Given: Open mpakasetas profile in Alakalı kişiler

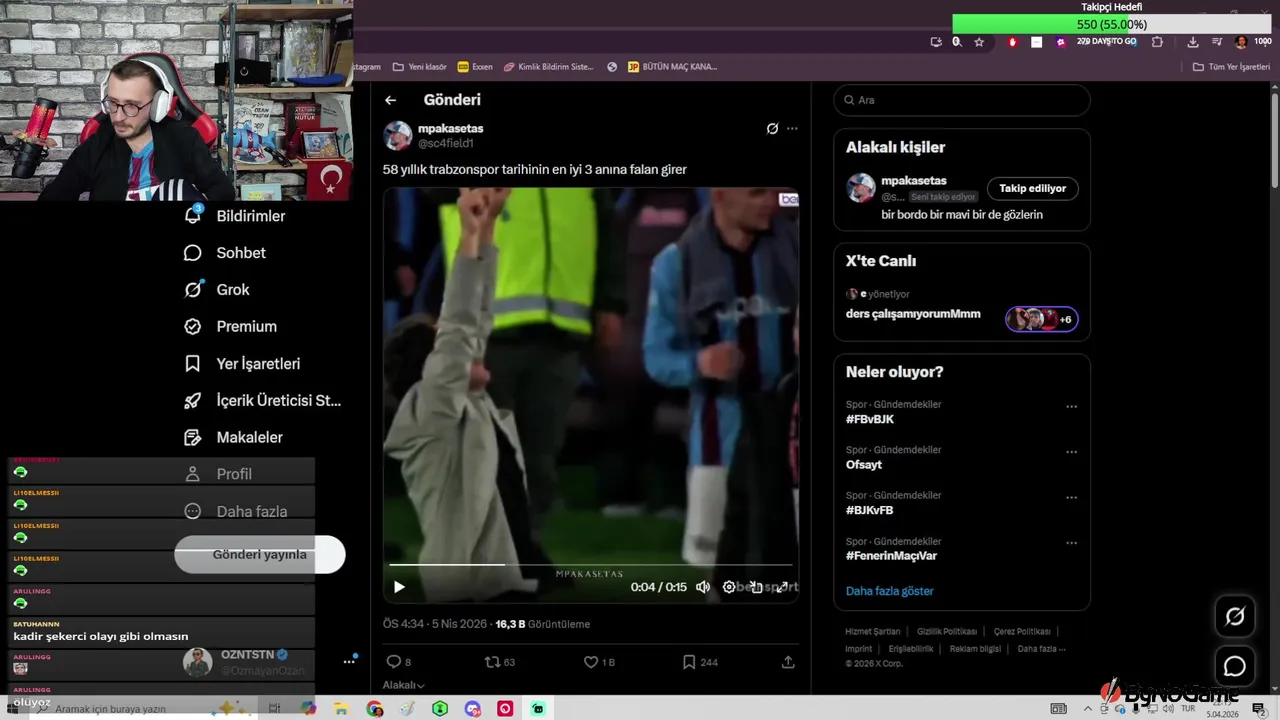Looking at the screenshot, I should [x=913, y=181].
